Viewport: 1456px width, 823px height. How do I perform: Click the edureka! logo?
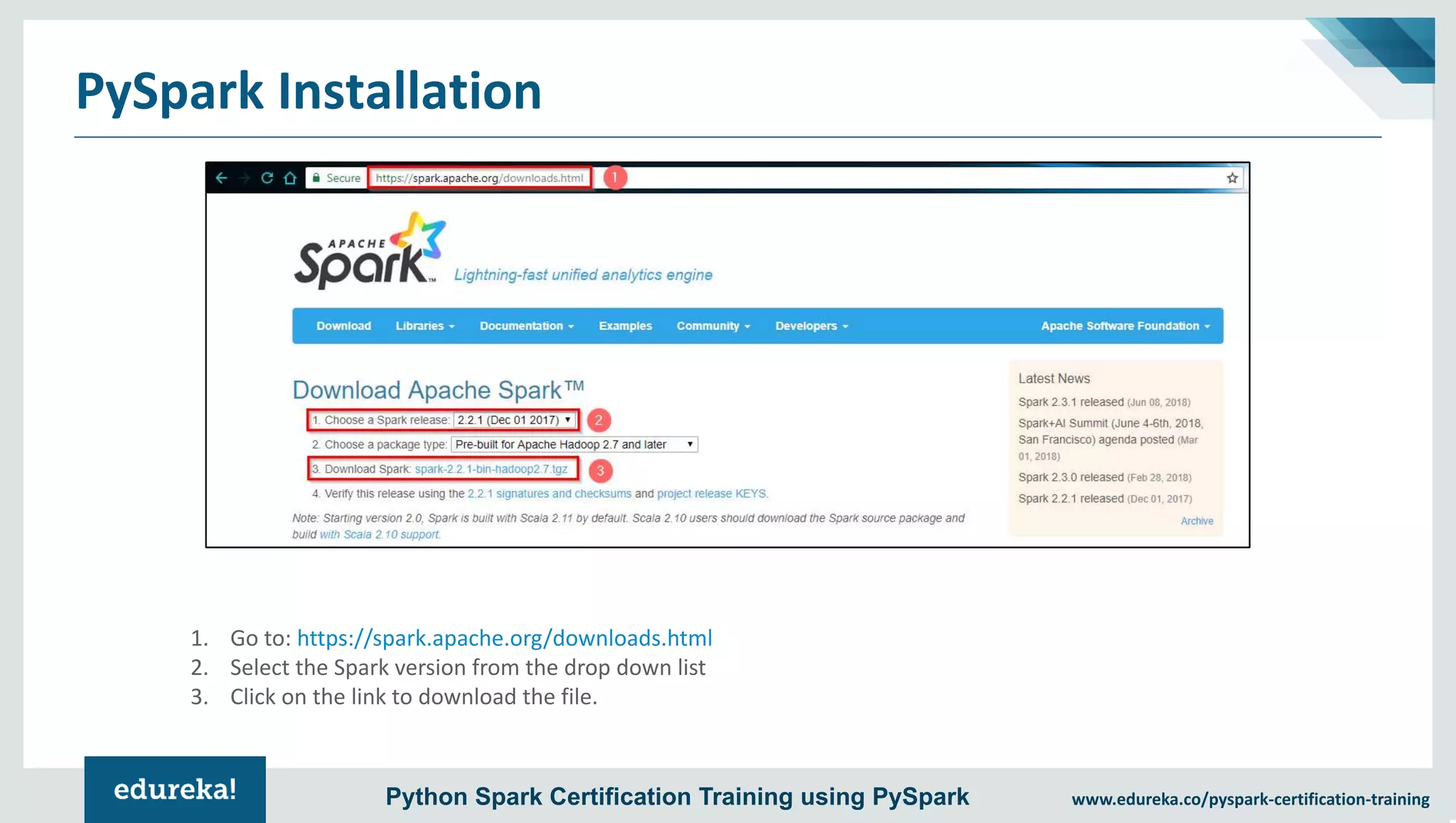coord(175,790)
